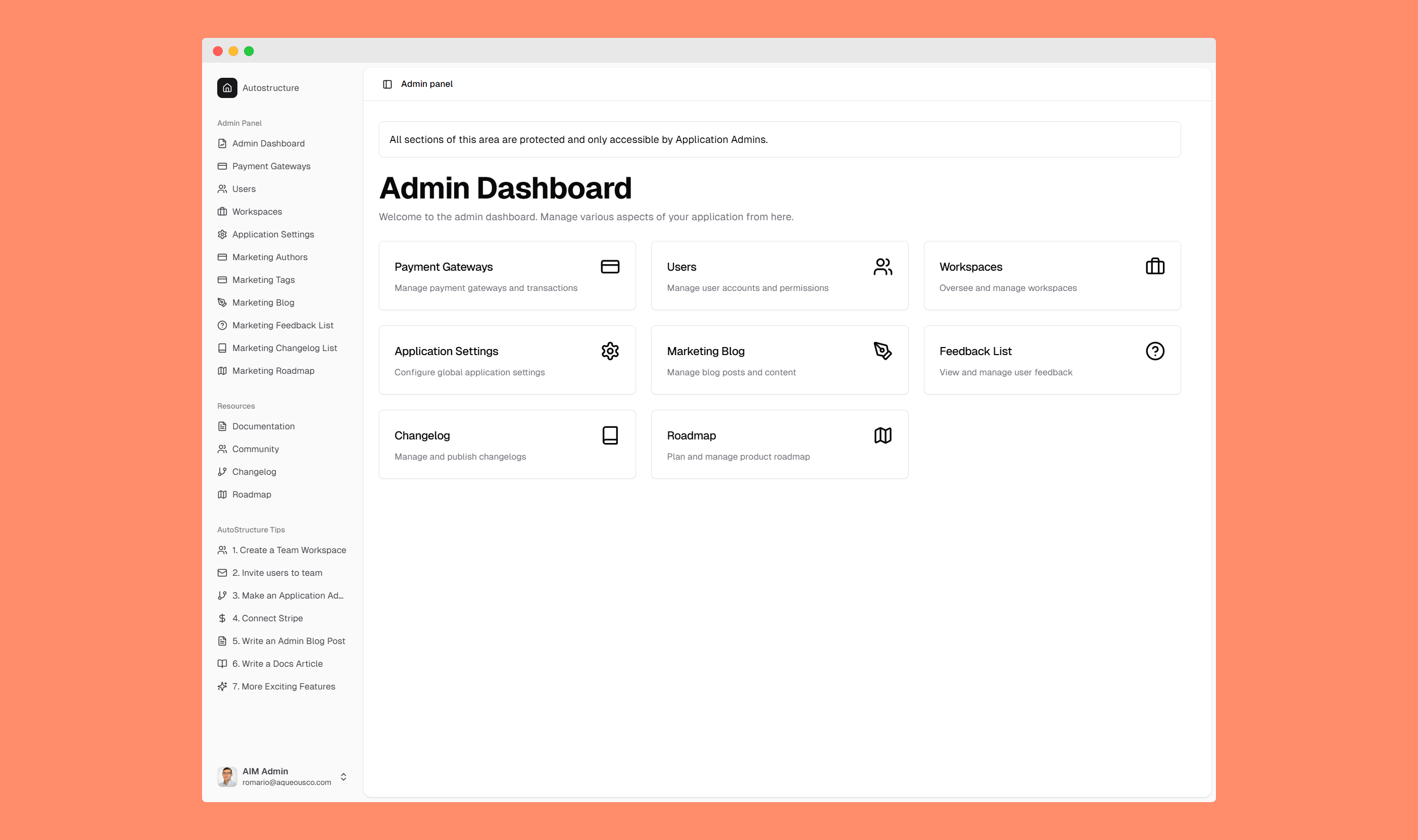This screenshot has height=840, width=1418.
Task: Select Marketing Authors in sidebar
Action: click(269, 257)
